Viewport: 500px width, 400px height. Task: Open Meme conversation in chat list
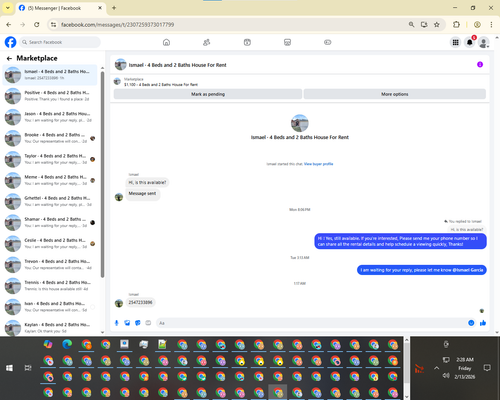[x=50, y=180]
